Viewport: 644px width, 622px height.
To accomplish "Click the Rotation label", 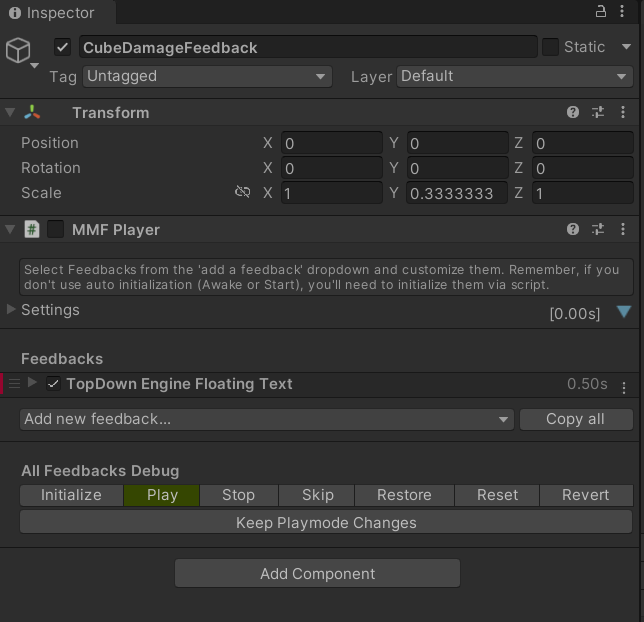I will 51,168.
